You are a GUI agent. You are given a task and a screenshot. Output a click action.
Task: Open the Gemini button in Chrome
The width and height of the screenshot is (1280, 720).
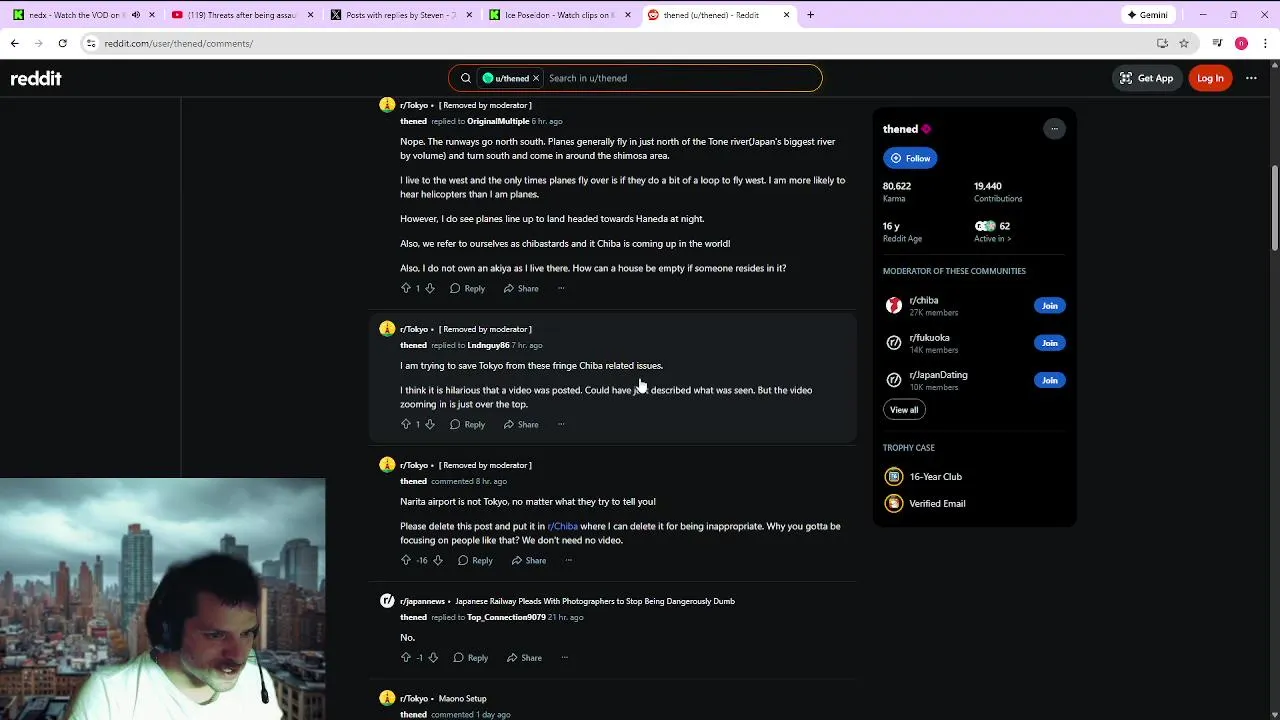pyautogui.click(x=1147, y=15)
